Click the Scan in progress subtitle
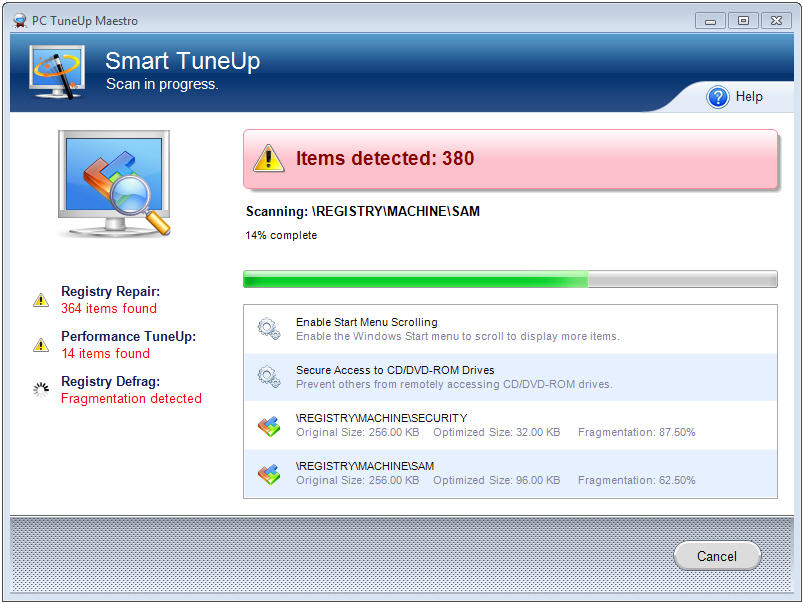Viewport: 803px width, 603px height. point(162,84)
